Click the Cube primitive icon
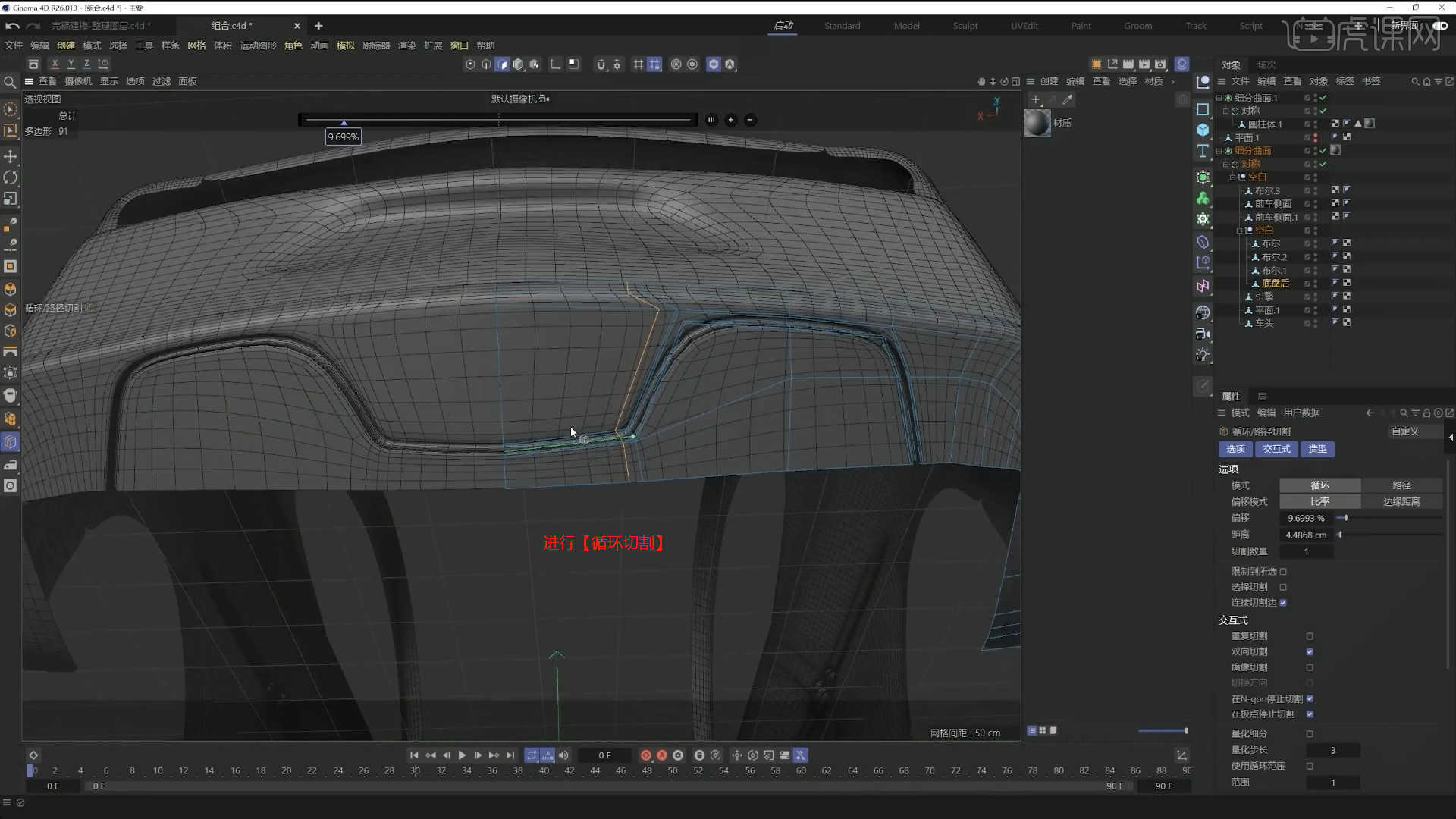This screenshot has width=1456, height=819. 1203,130
